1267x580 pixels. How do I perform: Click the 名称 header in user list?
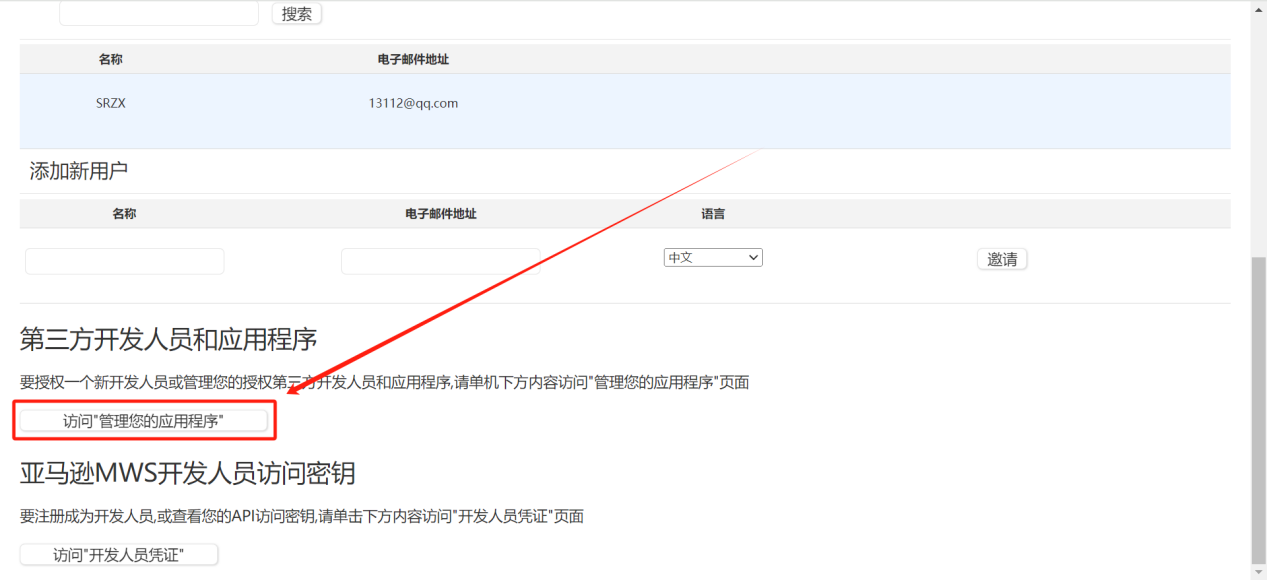(x=110, y=59)
